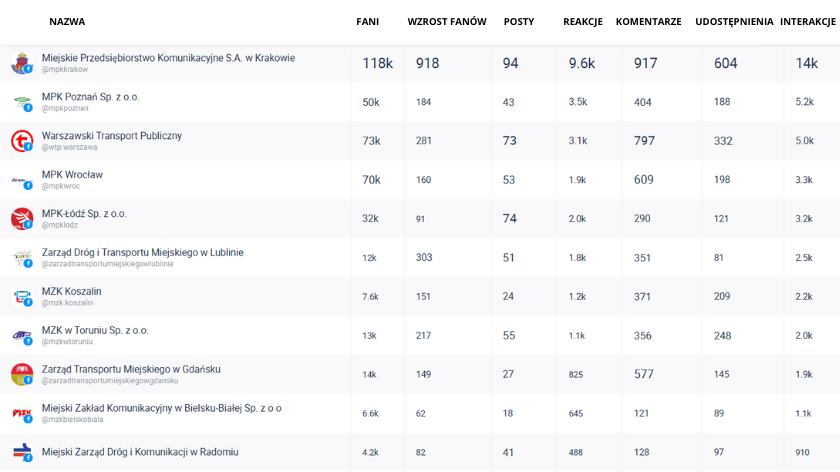Sort by INTERAKCJE column header

(808, 21)
